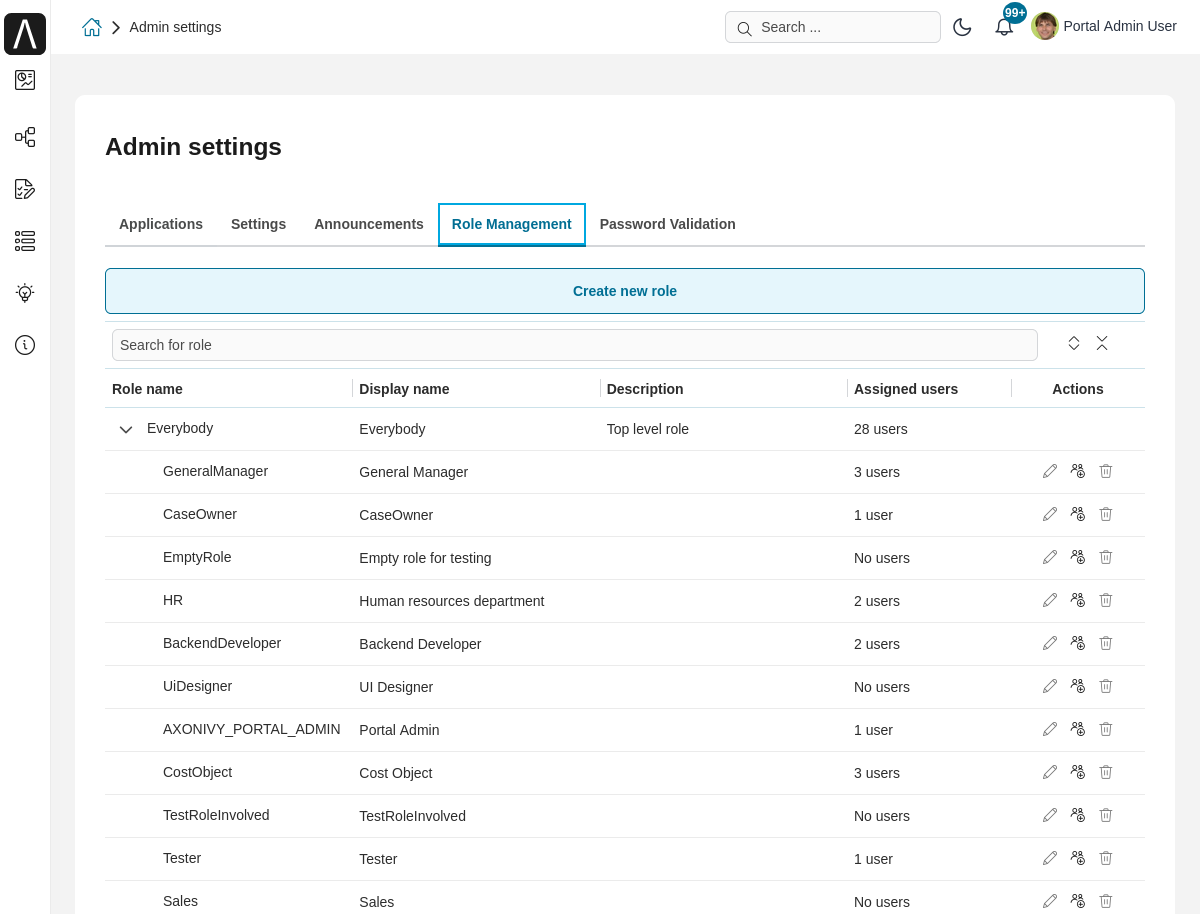Collapse all roles in the tree

1102,343
